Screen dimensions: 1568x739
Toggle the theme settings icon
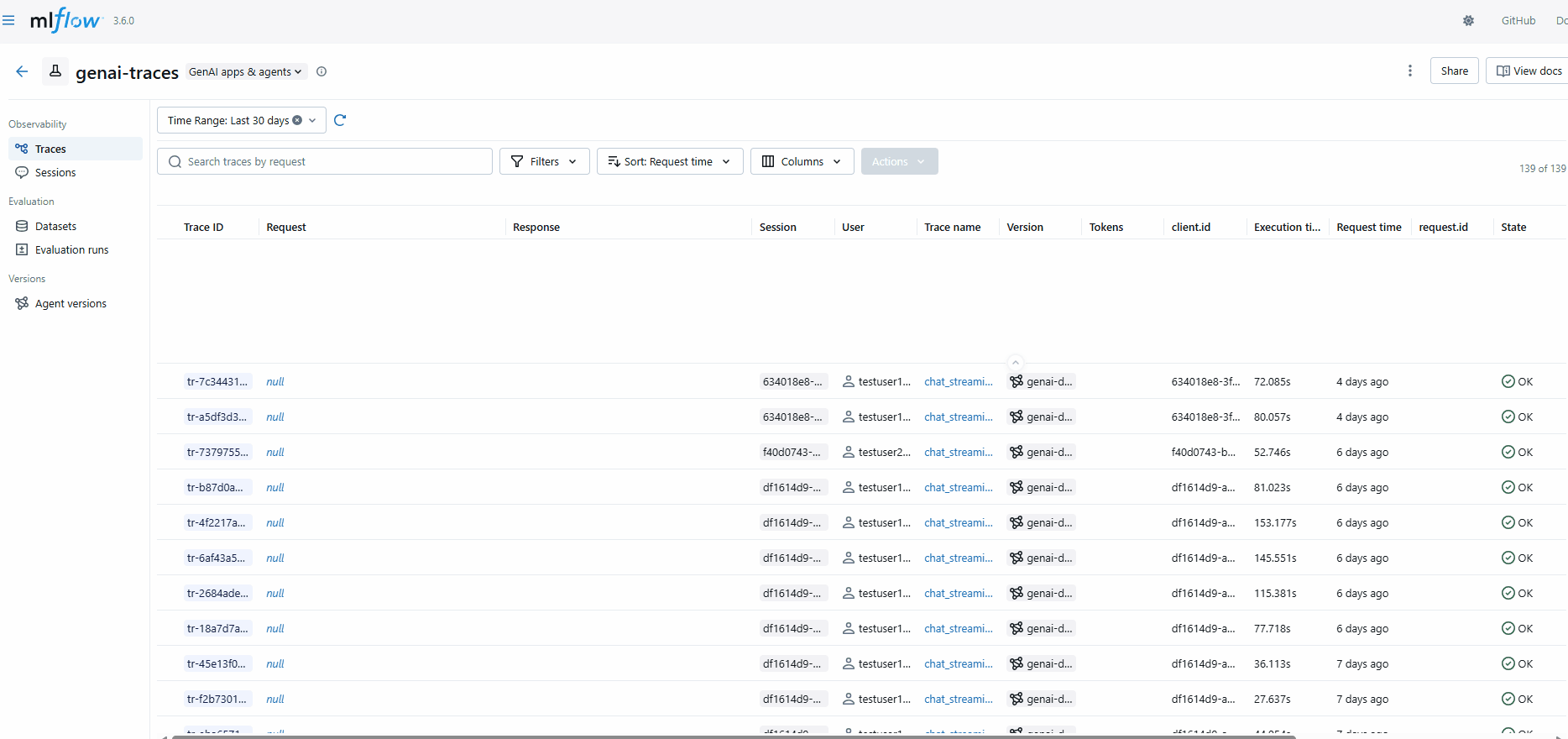click(1468, 20)
